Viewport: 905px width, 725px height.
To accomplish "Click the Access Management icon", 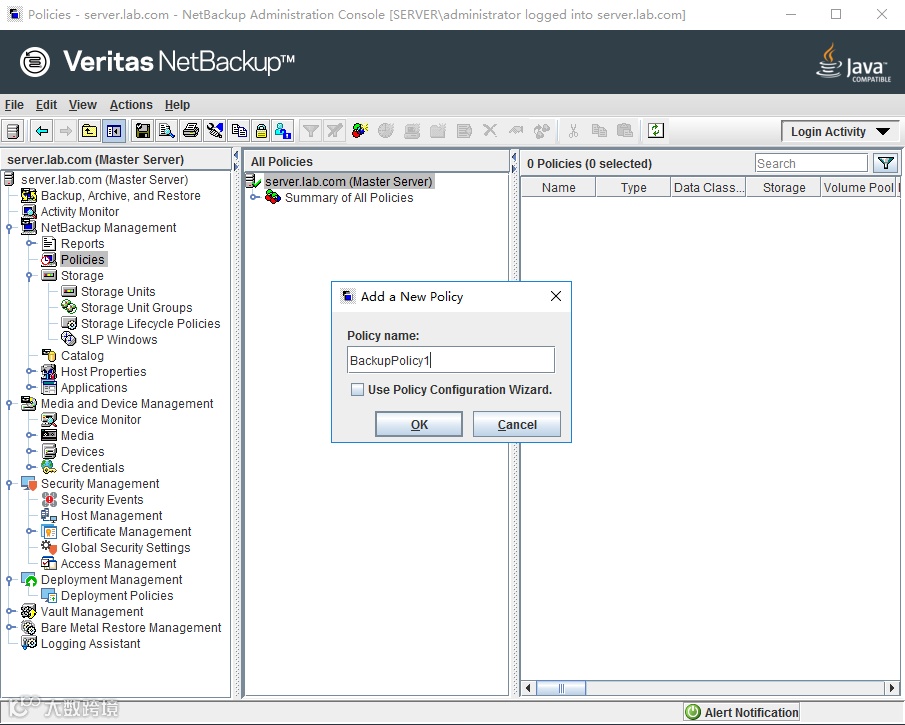I will point(49,563).
